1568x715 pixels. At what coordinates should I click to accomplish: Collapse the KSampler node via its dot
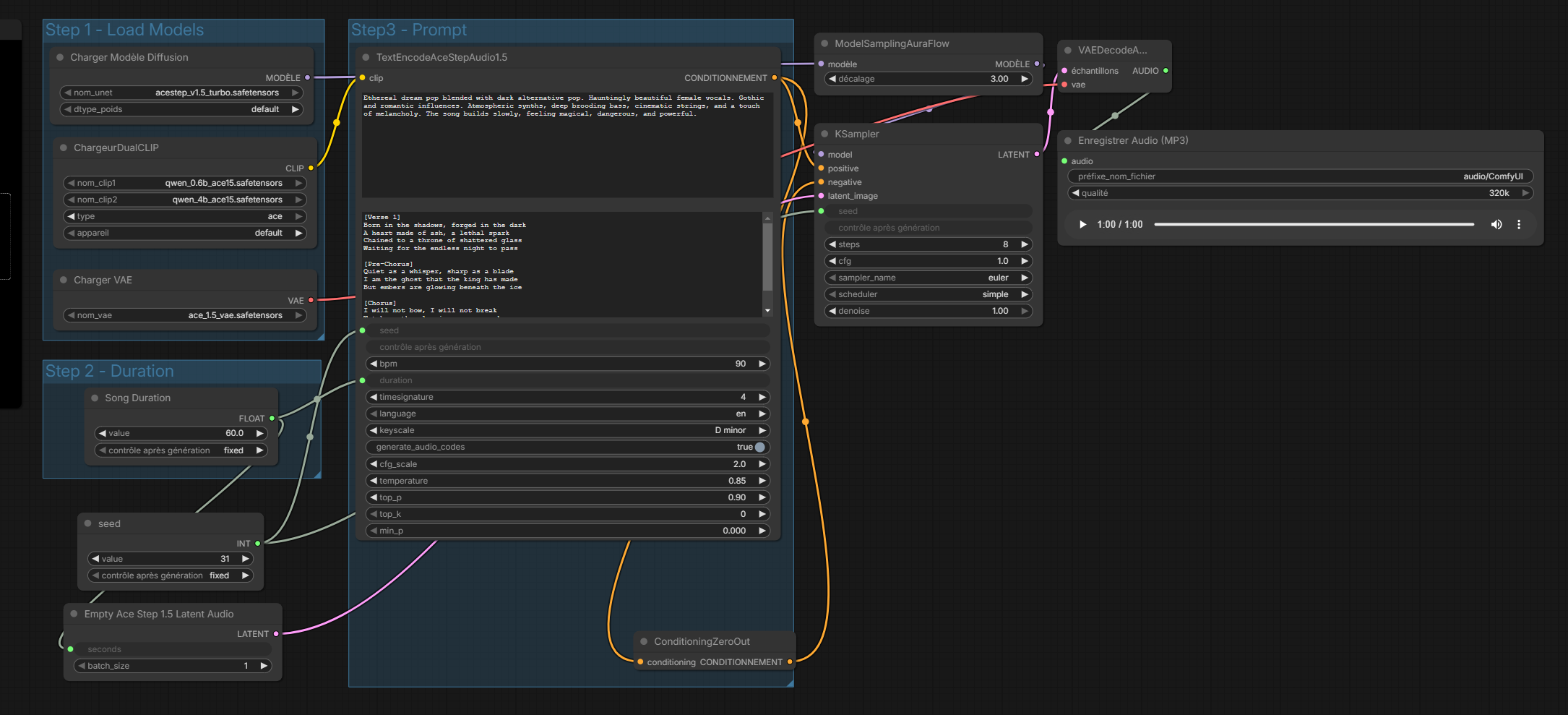pos(824,134)
